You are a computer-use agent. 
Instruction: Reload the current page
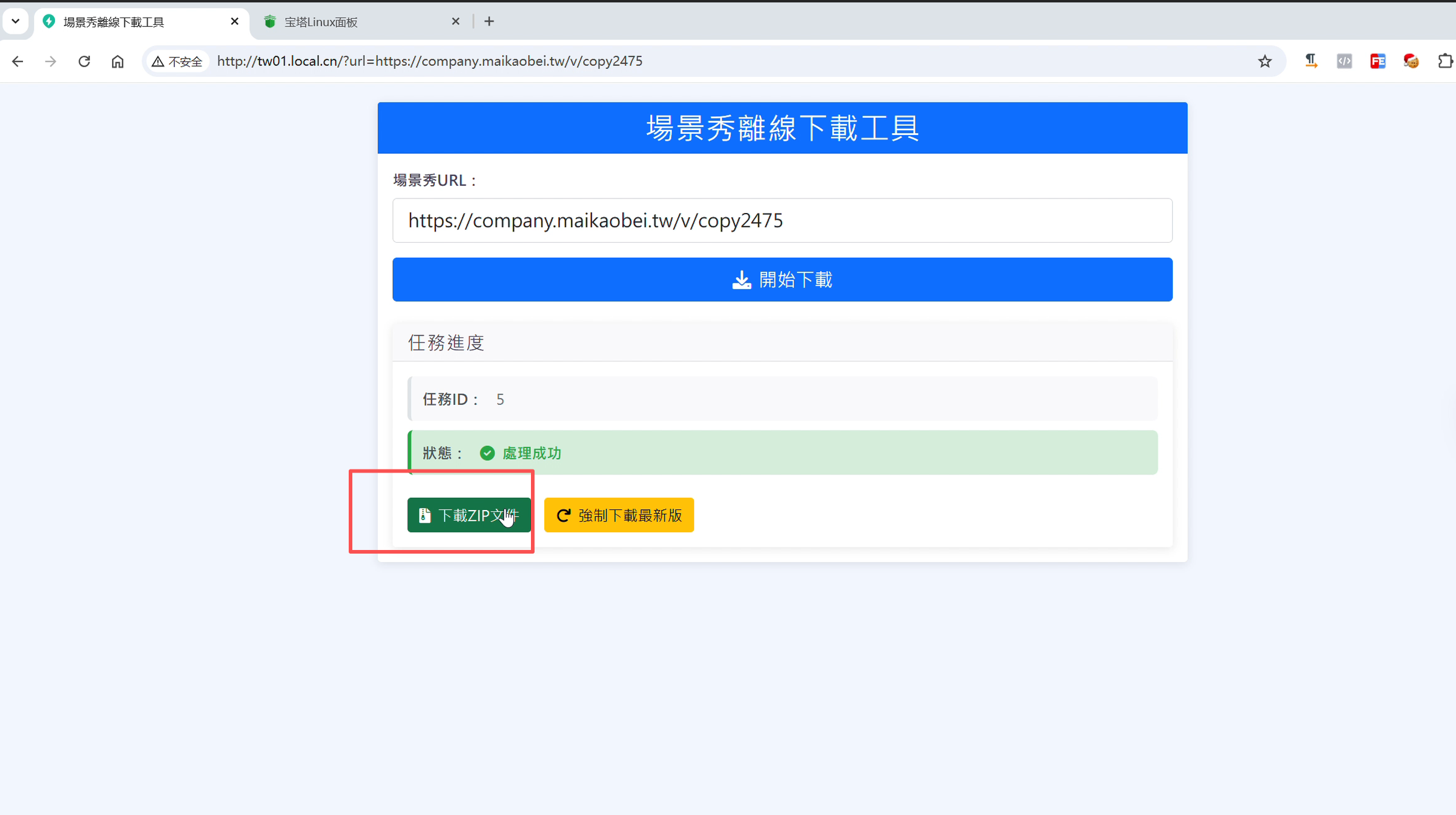pos(84,61)
